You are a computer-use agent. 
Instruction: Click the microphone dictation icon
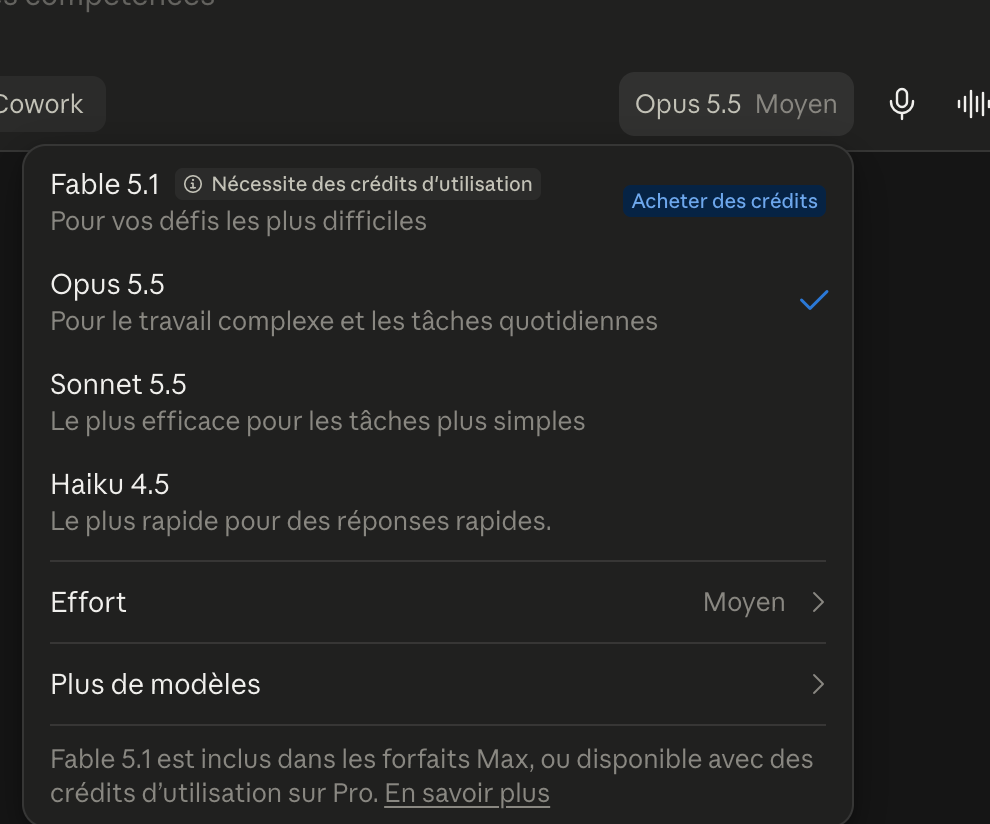[x=902, y=104]
